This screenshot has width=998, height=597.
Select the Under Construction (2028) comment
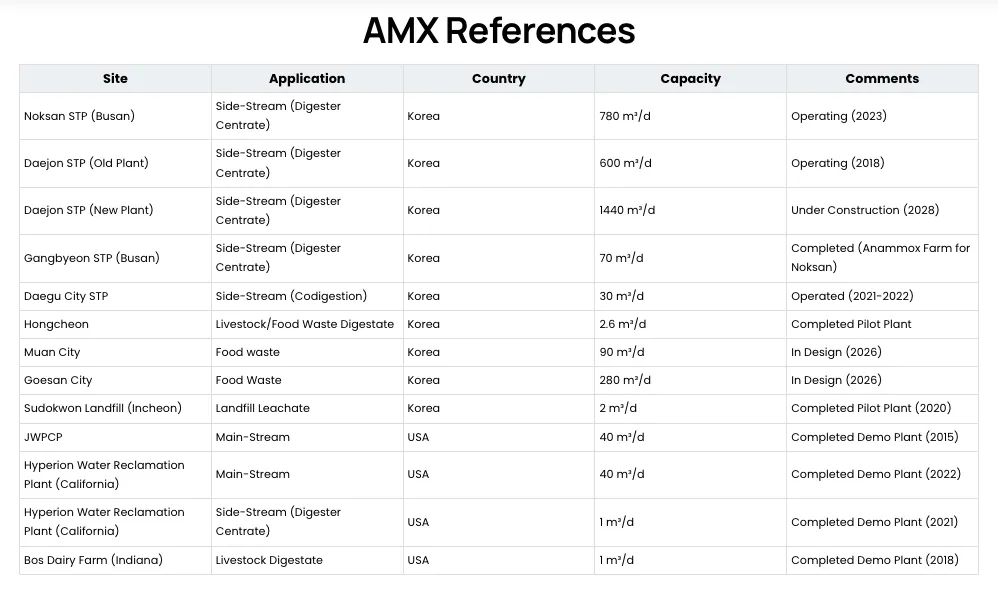point(864,211)
